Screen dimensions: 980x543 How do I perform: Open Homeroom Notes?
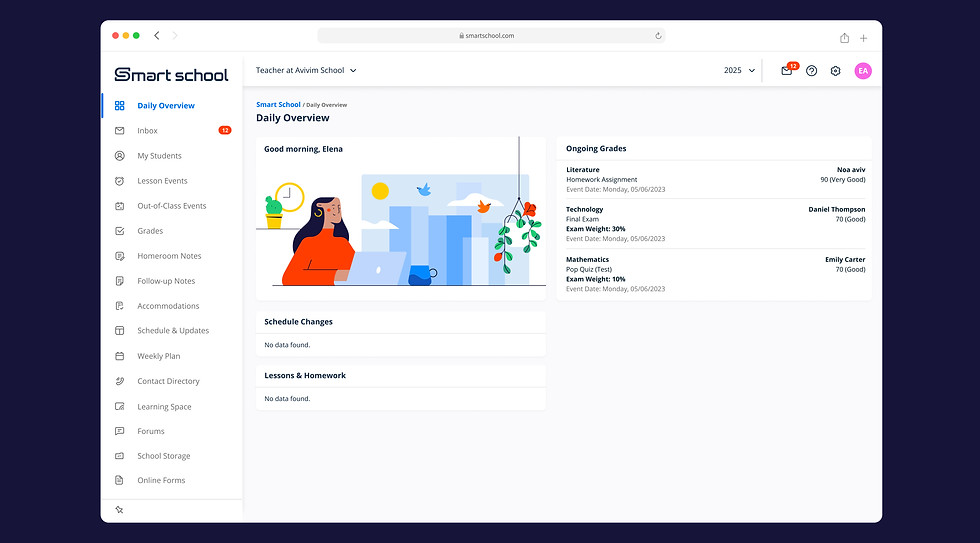point(169,256)
